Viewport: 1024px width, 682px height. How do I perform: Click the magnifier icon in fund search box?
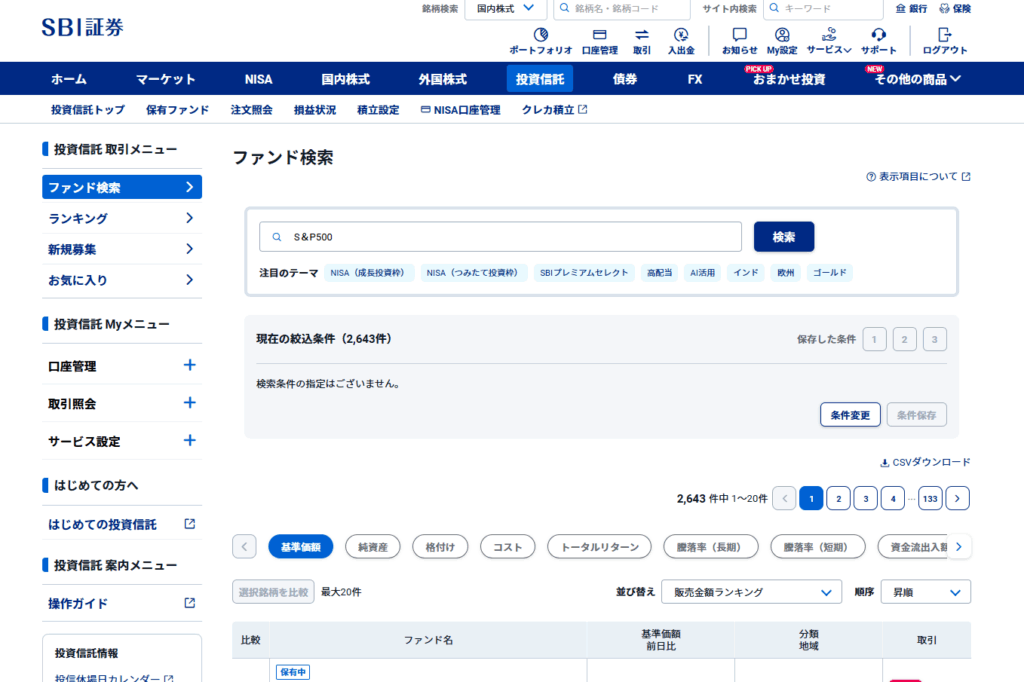[x=277, y=237]
